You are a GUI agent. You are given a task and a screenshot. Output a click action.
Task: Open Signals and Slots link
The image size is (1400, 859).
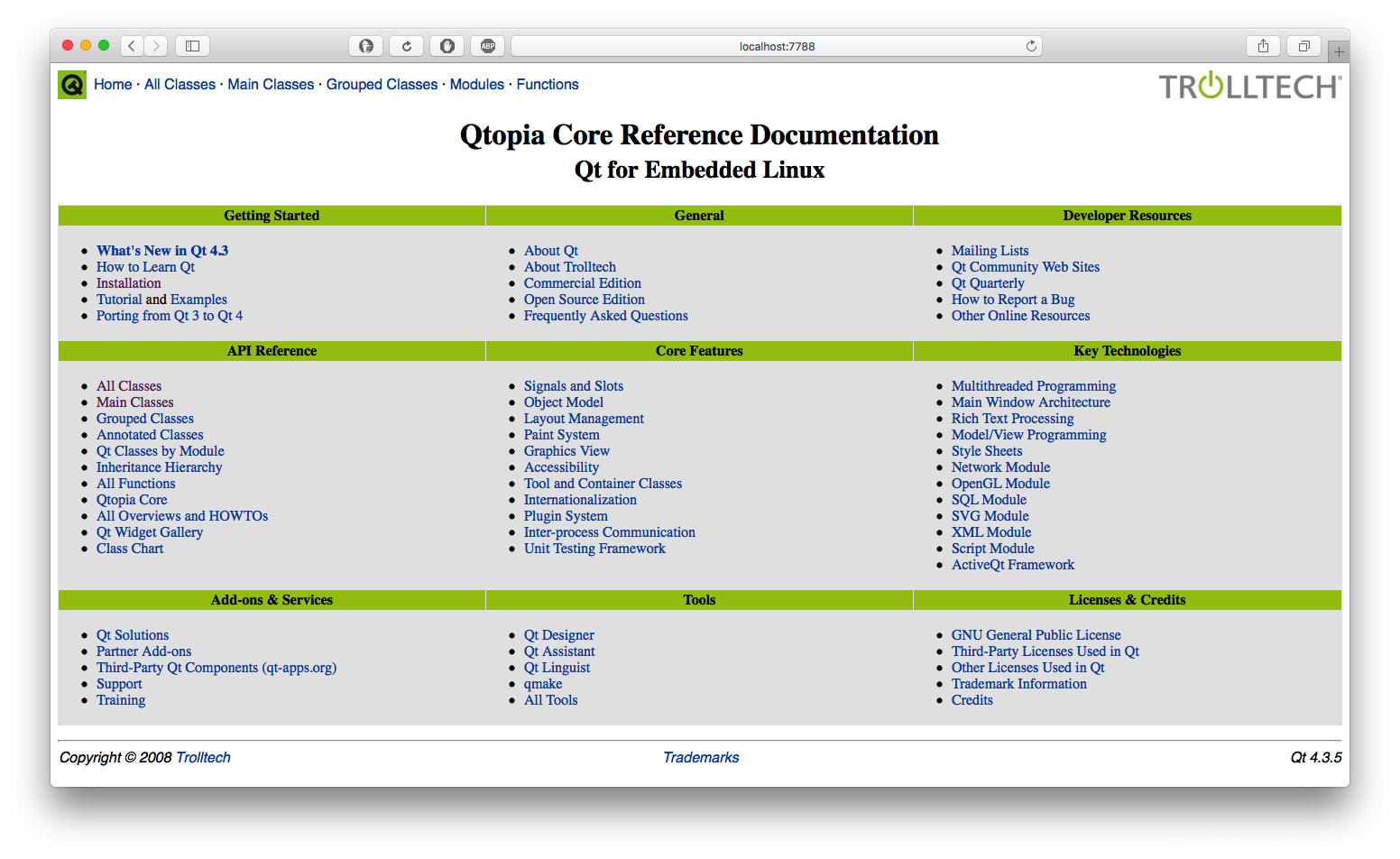pos(574,386)
